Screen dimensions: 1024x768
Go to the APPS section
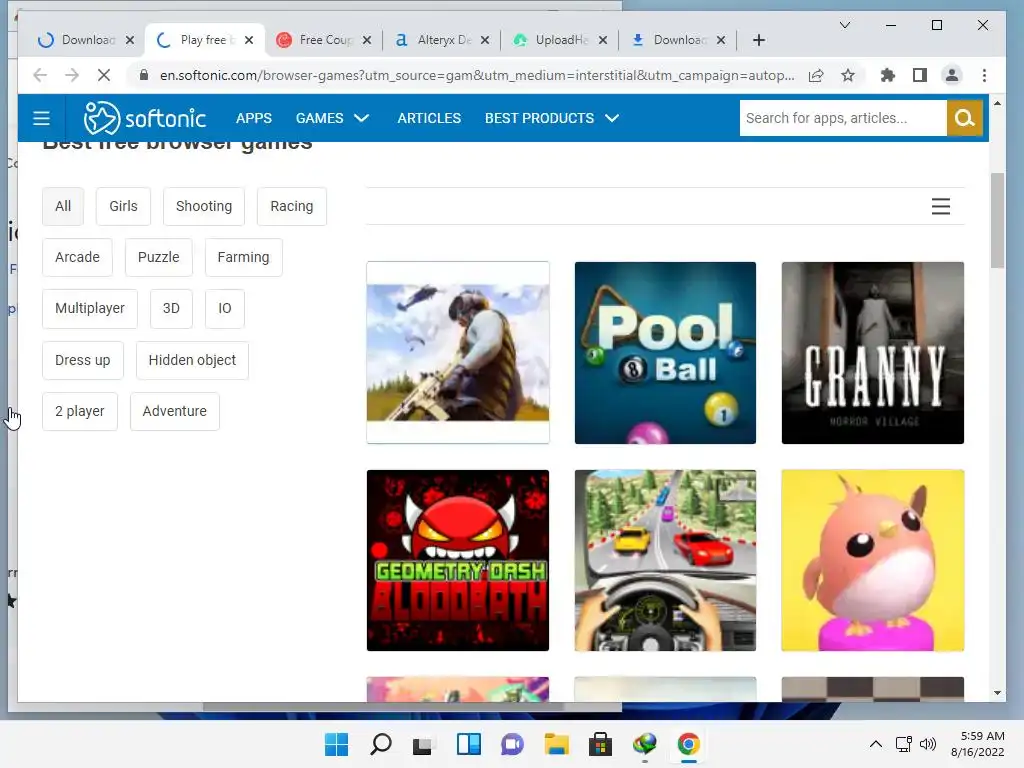253,118
